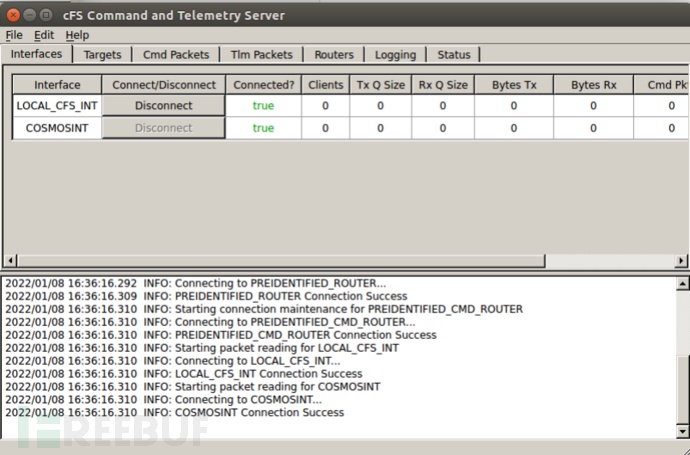Switch to the Routers tab
The height and width of the screenshot is (455, 690).
[334, 55]
